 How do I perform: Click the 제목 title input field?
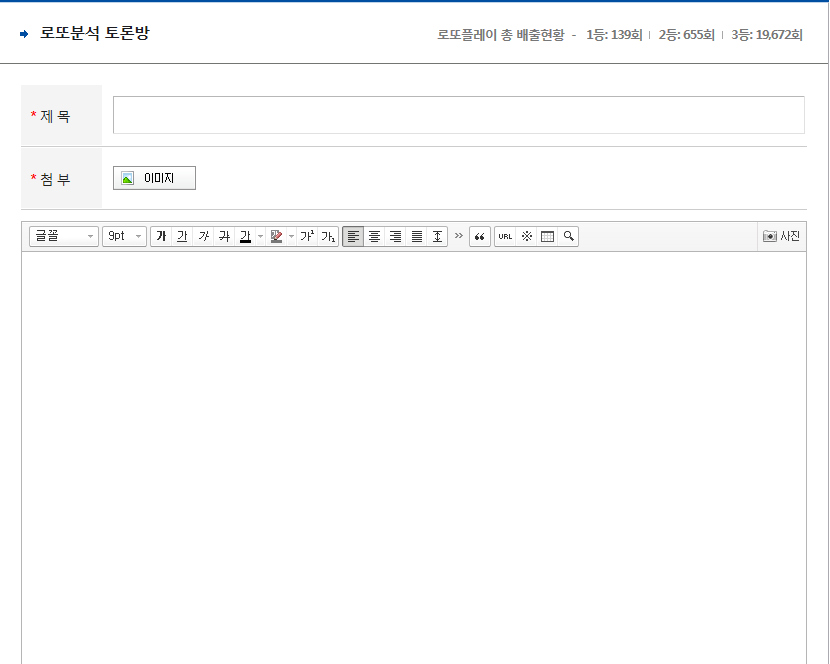pos(458,115)
